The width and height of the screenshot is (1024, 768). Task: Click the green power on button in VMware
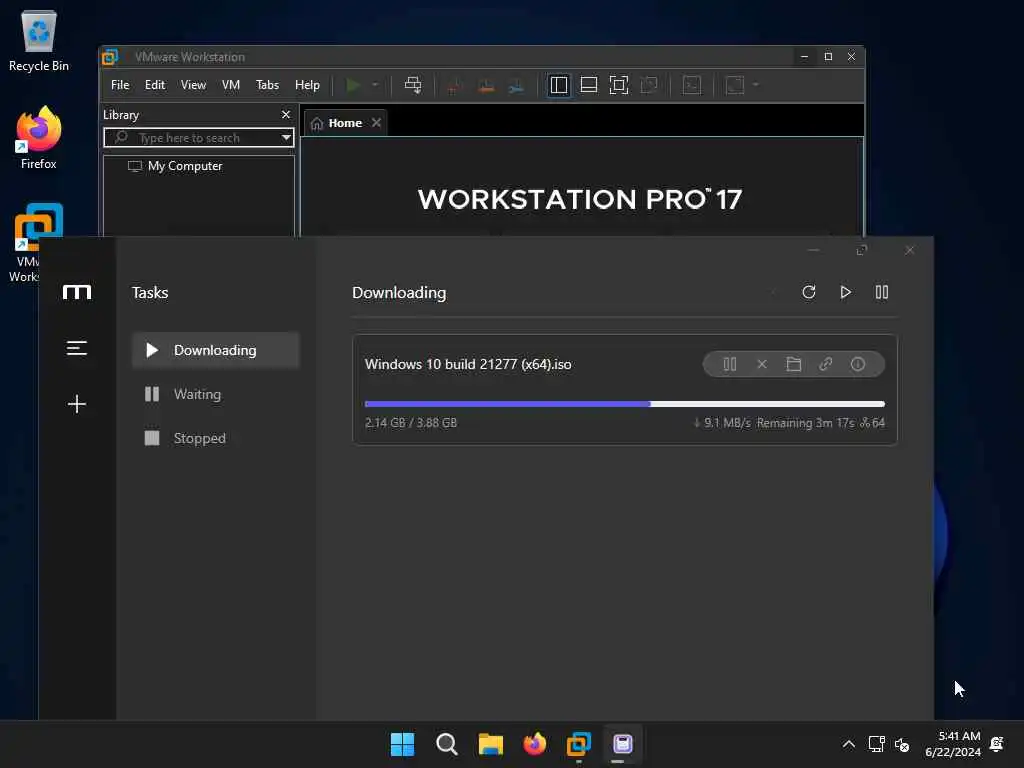pyautogui.click(x=353, y=85)
